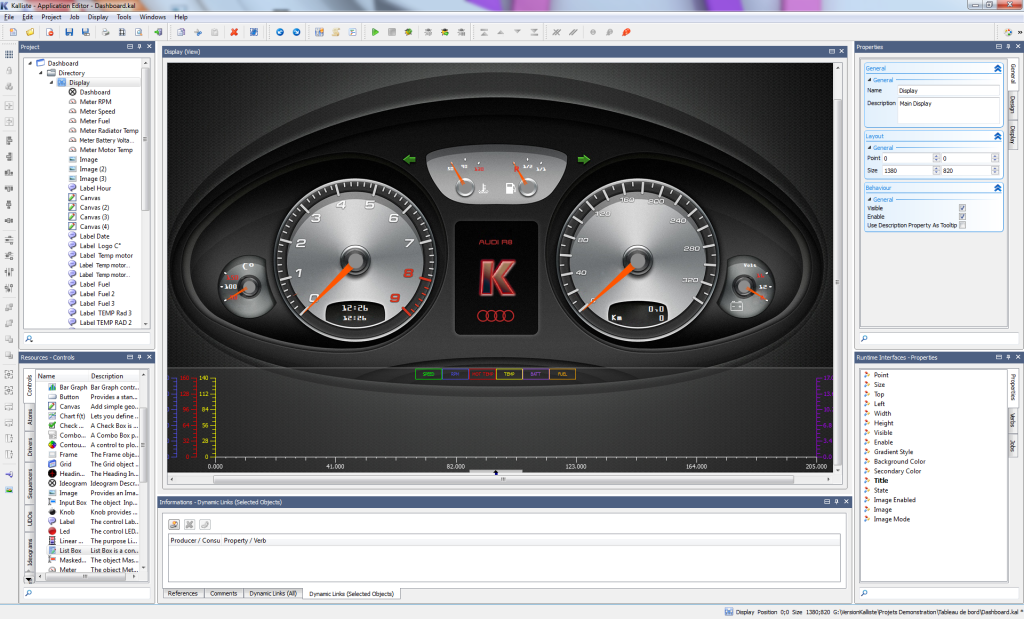Image resolution: width=1024 pixels, height=619 pixels.
Task: Click the Point X value stepper
Action: click(936, 158)
